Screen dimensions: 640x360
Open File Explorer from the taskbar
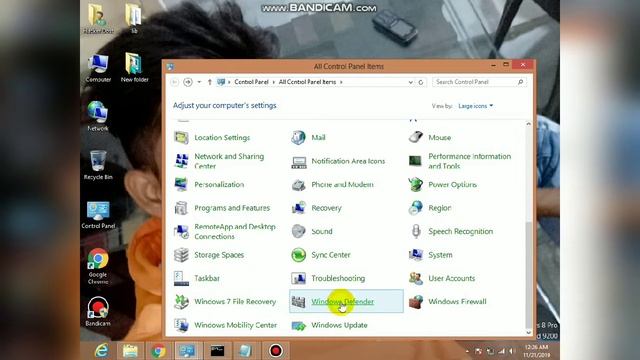click(130, 351)
